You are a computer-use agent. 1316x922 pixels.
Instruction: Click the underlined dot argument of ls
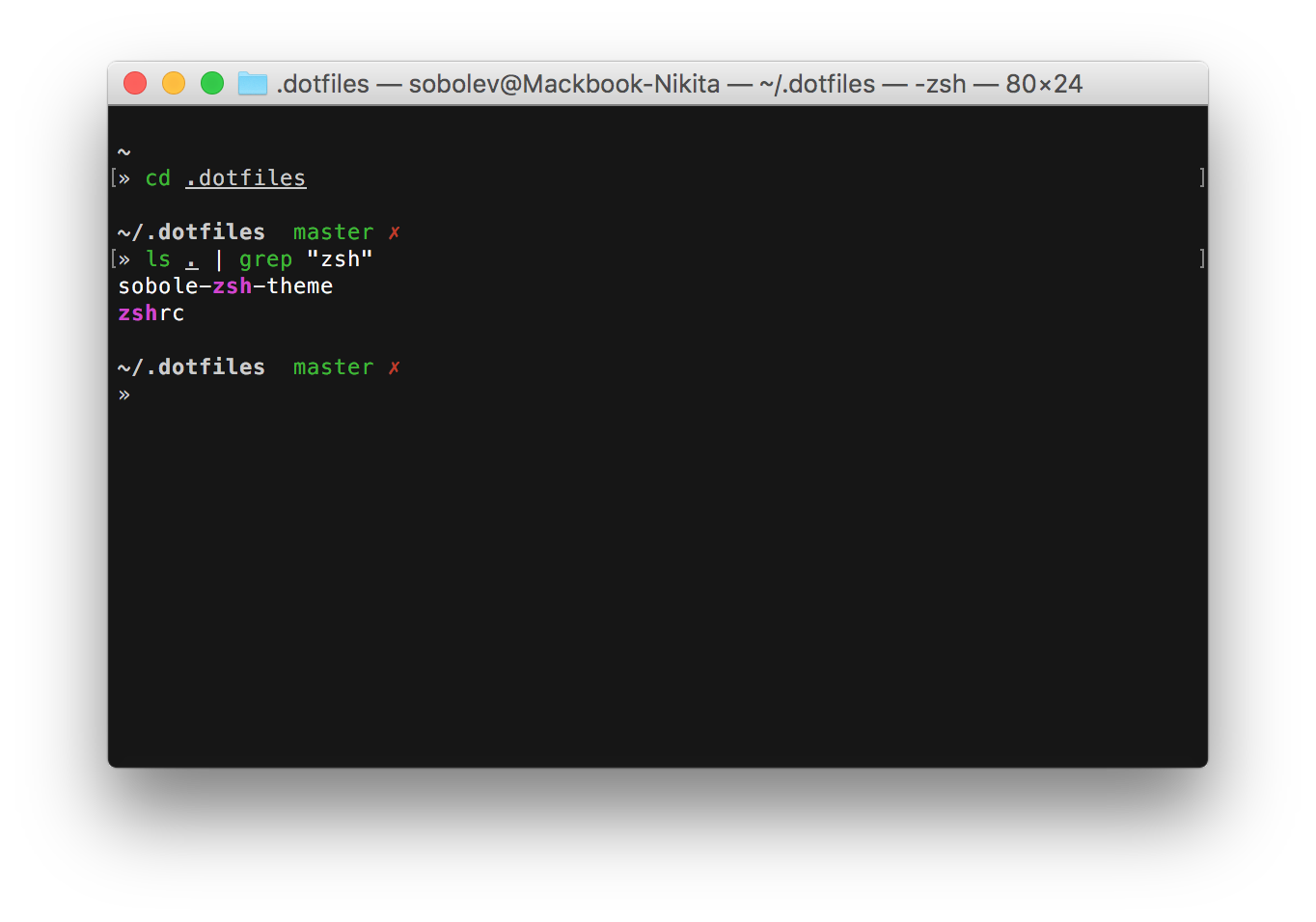(x=191, y=258)
